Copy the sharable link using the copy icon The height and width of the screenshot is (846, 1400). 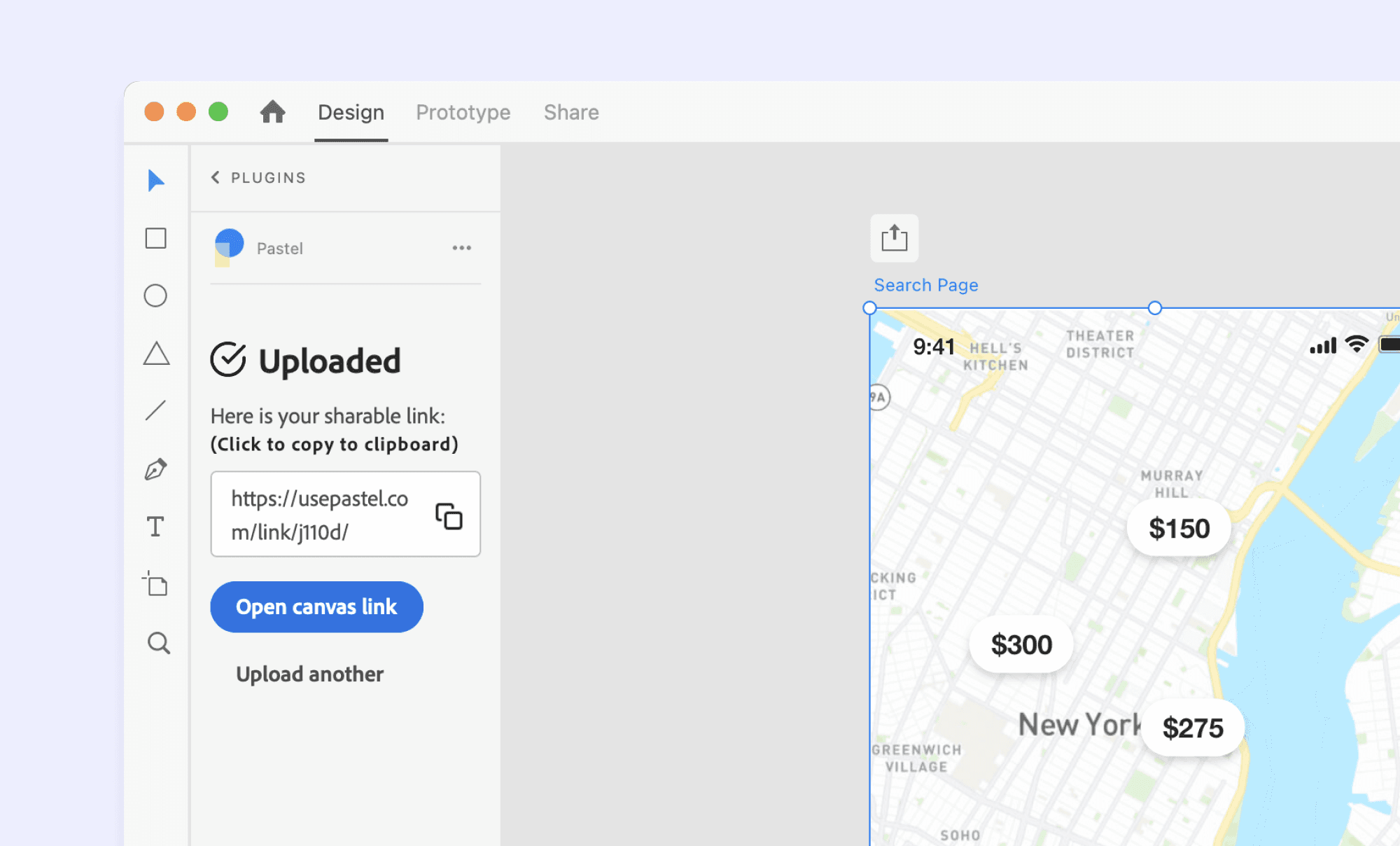450,516
